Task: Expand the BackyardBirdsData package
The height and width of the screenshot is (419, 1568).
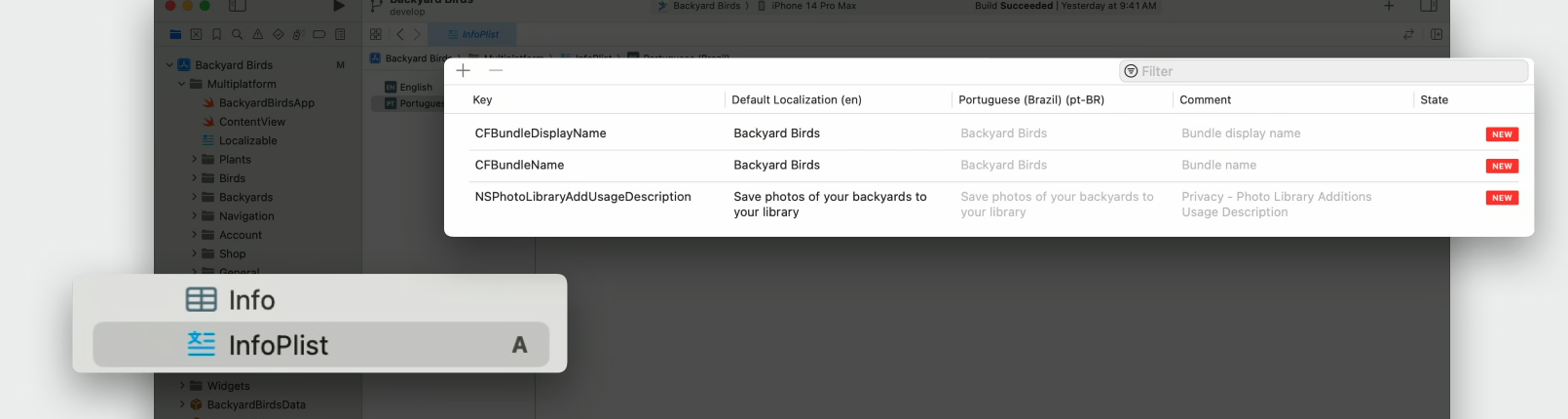Action: click(x=182, y=404)
